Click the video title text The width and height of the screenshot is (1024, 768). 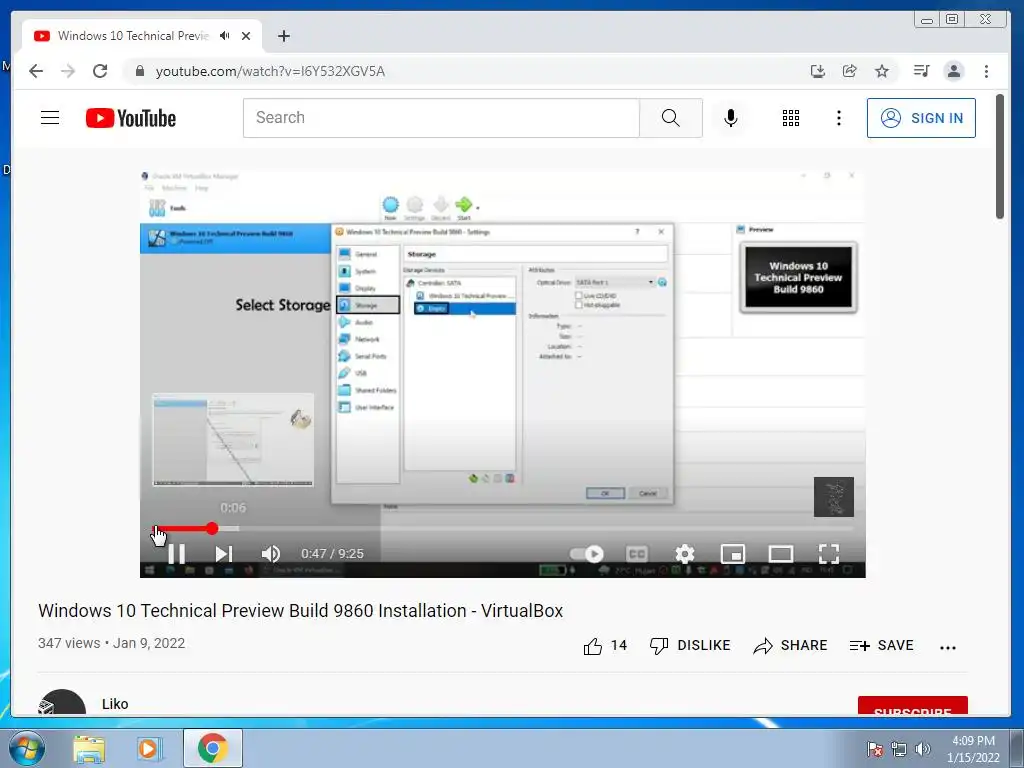(300, 611)
